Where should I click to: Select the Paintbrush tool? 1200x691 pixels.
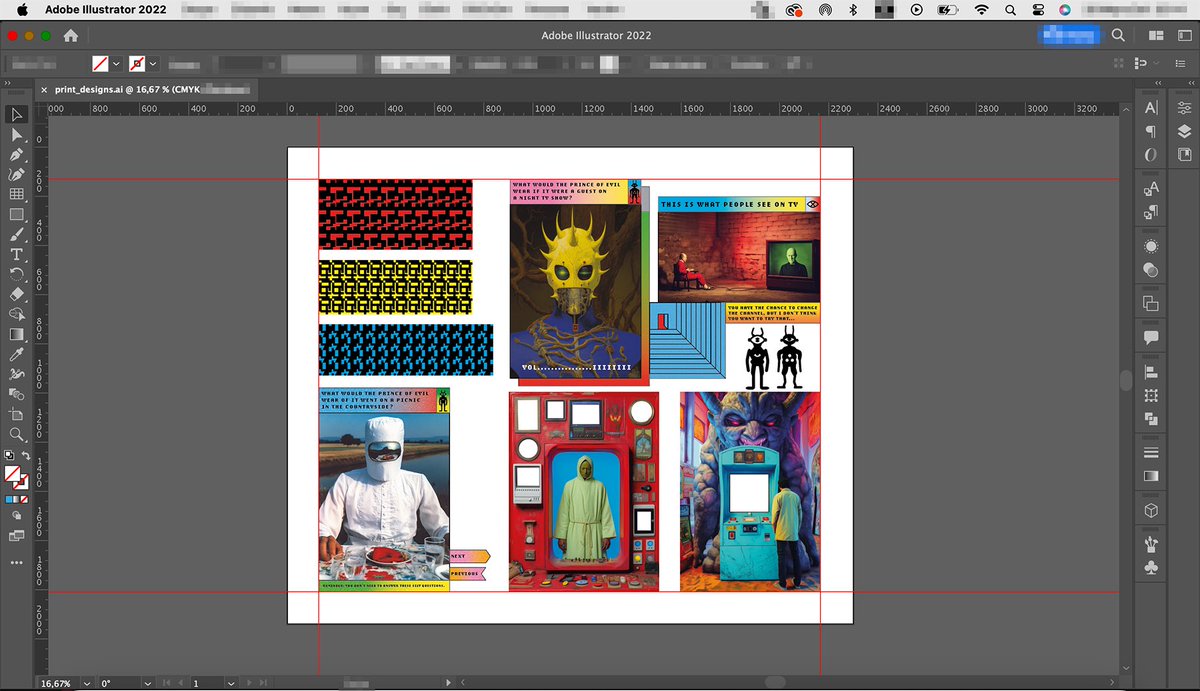(x=16, y=235)
